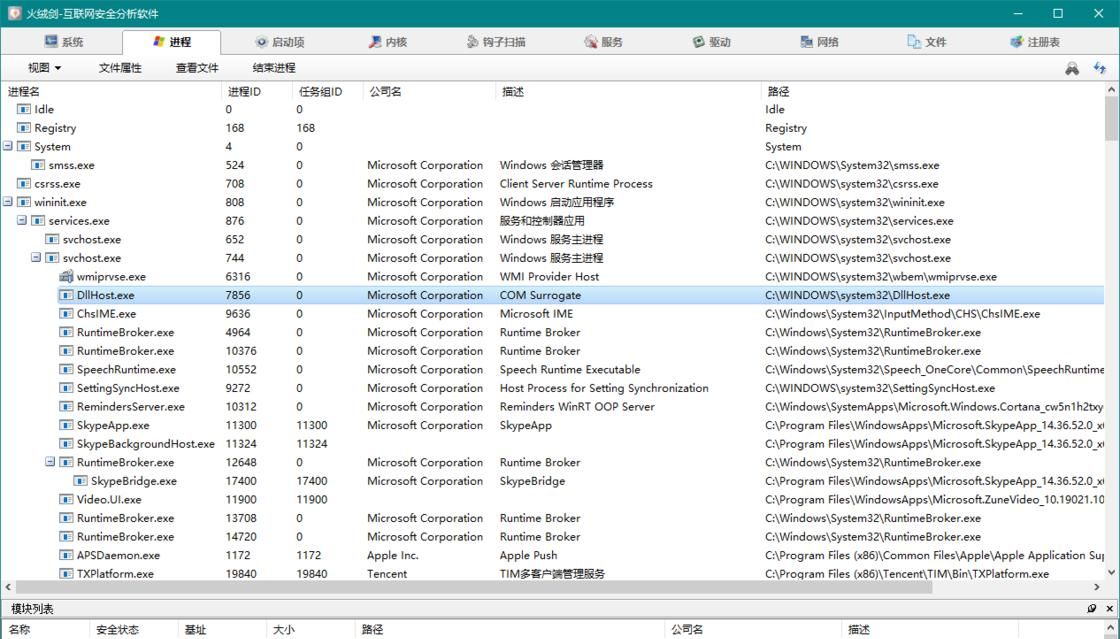Click the RemindersServer.exe process icon
The image size is (1120, 639).
pos(66,406)
